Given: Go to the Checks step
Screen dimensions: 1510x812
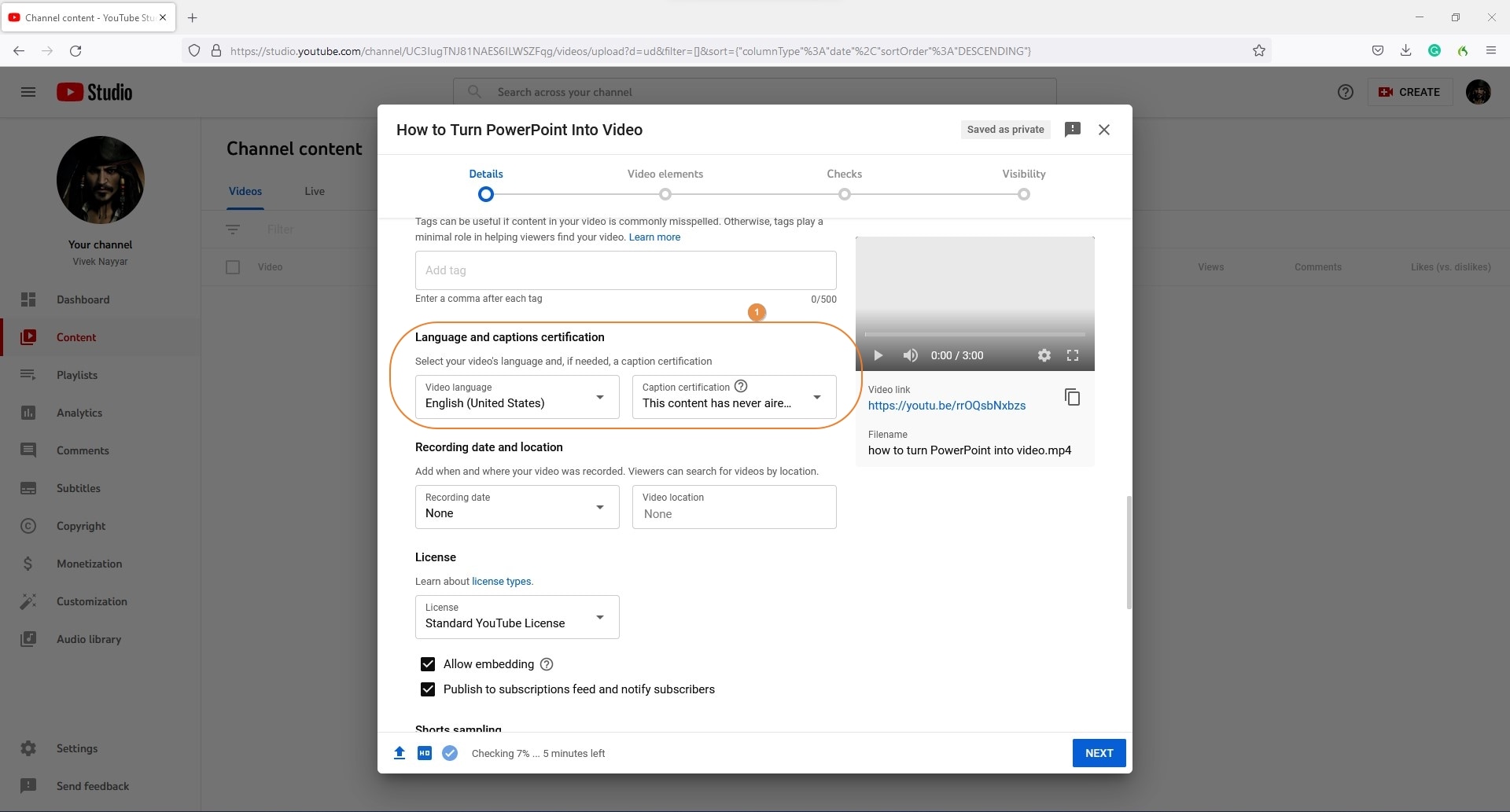Looking at the screenshot, I should (845, 185).
